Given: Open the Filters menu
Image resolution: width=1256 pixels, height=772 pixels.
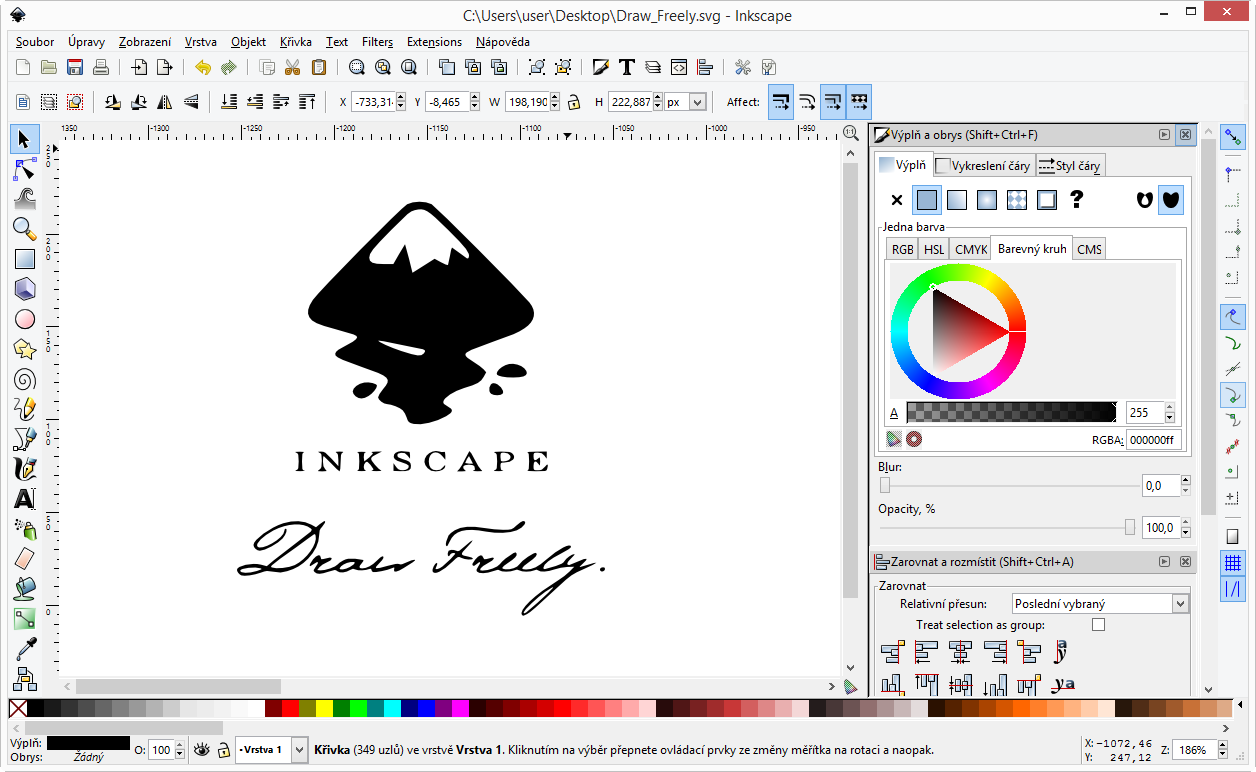Looking at the screenshot, I should pos(377,42).
